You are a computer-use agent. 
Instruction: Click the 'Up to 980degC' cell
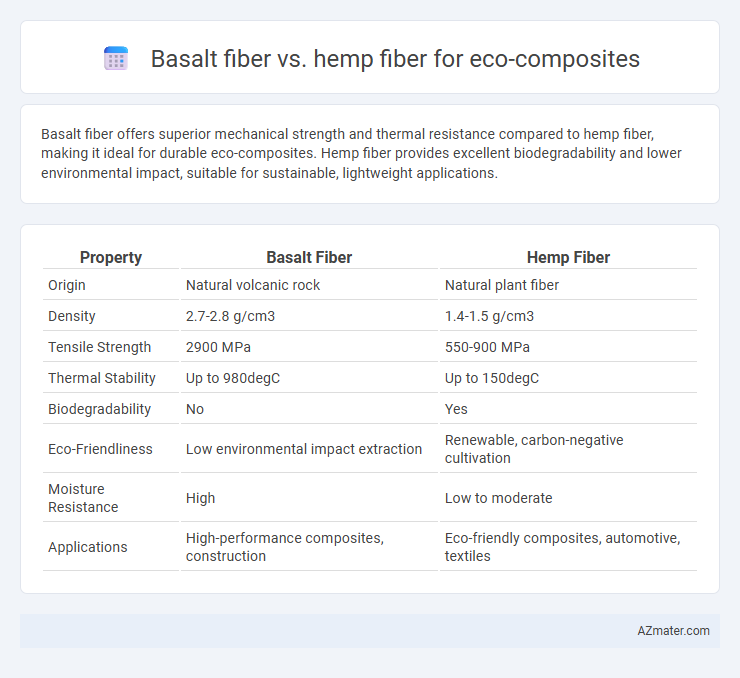point(233,378)
